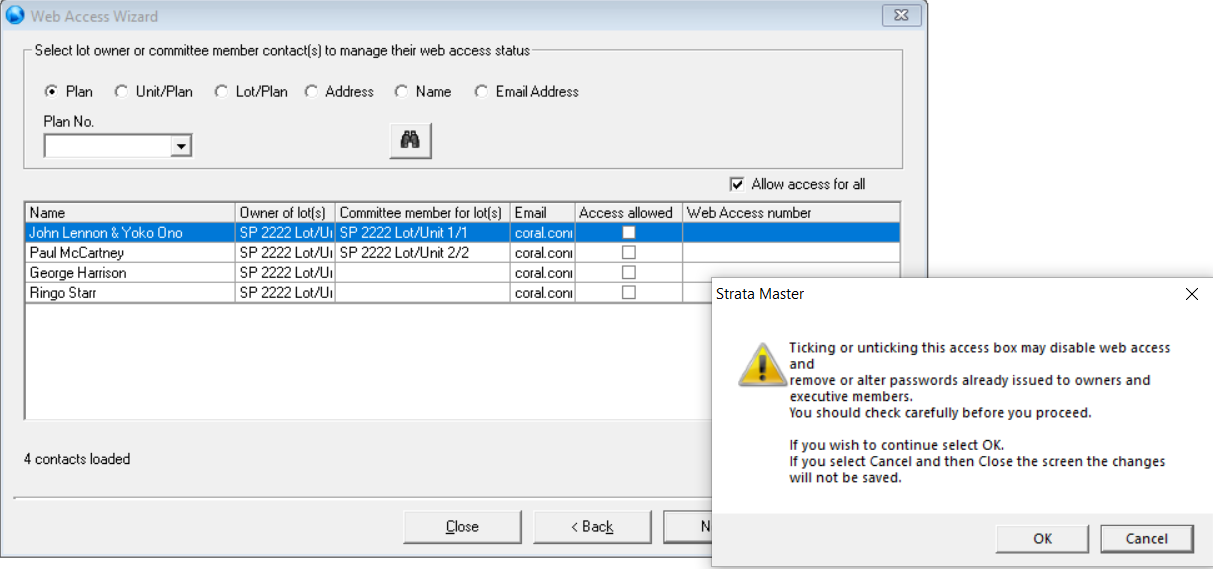Click the warning triangle icon in Strata Master
Screen dimensions: 1213x569
pyautogui.click(x=763, y=365)
